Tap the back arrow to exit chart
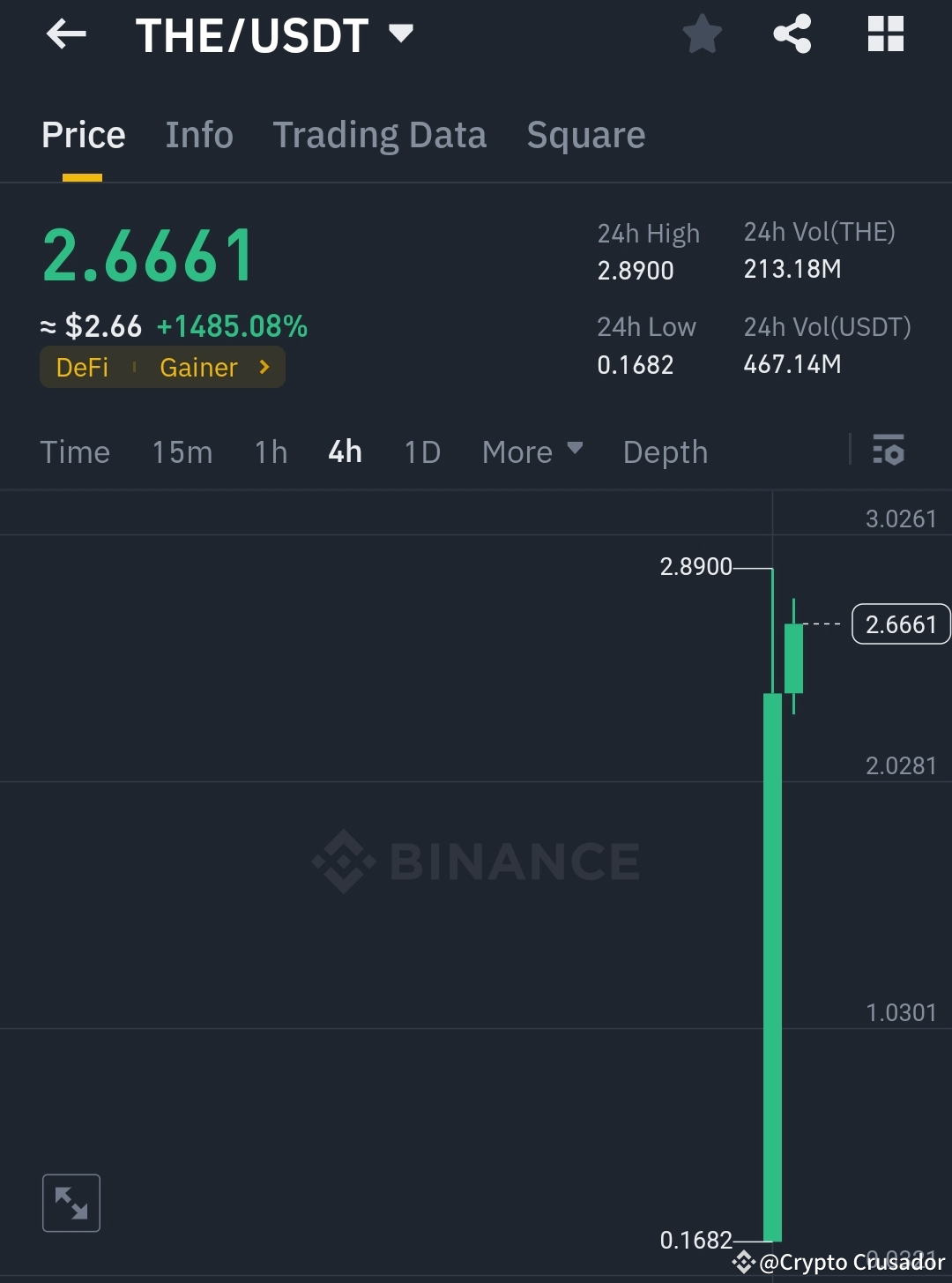 point(66,34)
